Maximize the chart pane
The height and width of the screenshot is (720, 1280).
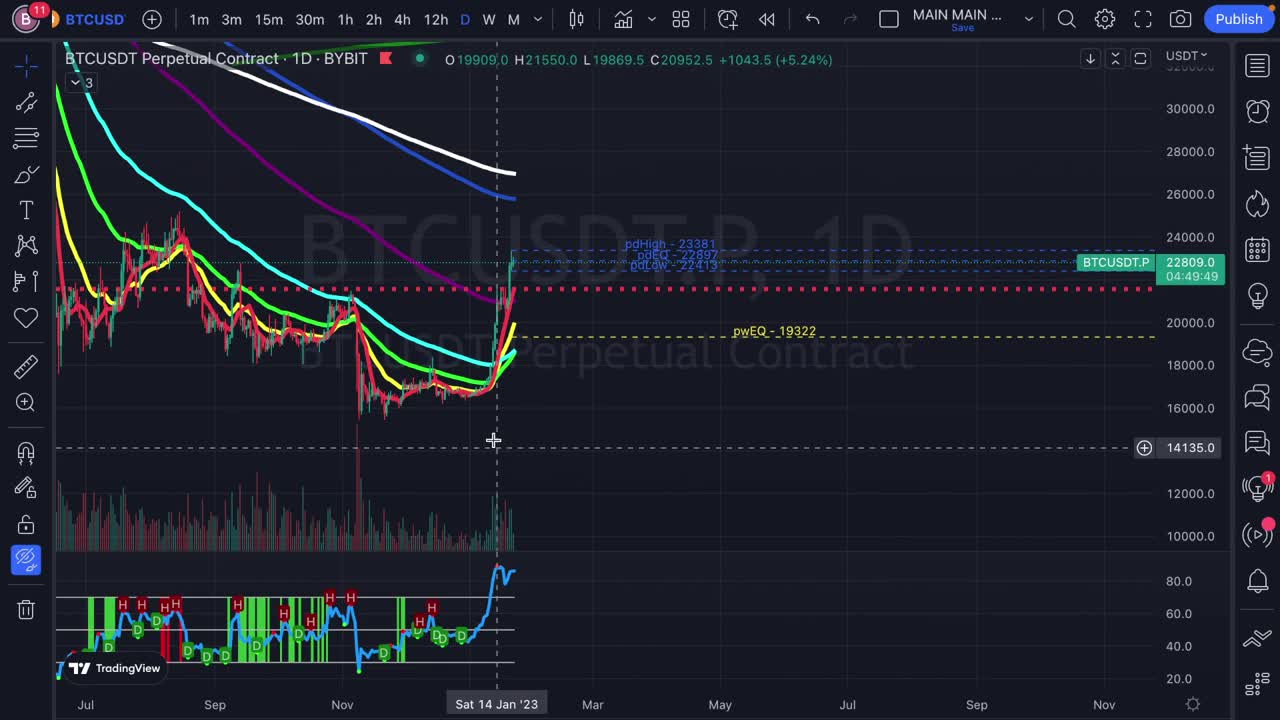tap(1140, 59)
